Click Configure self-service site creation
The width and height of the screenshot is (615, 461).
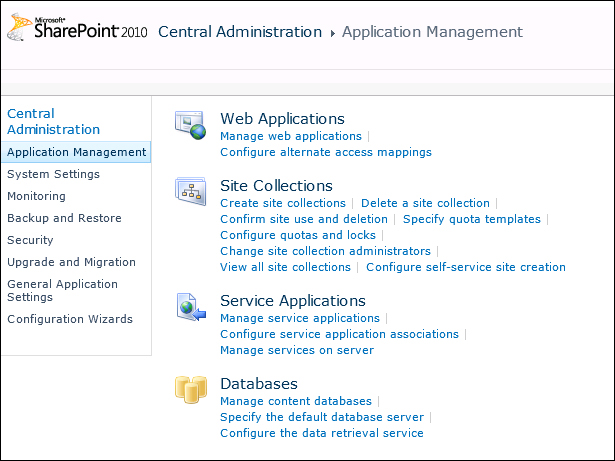point(466,267)
